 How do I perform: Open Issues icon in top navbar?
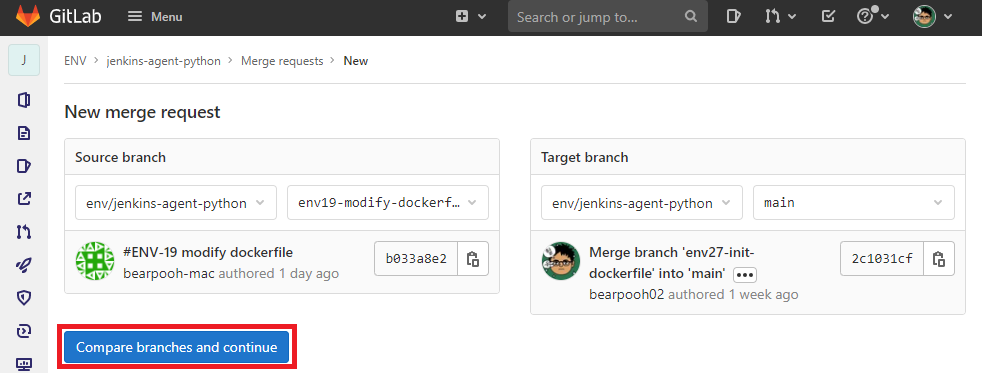point(733,16)
